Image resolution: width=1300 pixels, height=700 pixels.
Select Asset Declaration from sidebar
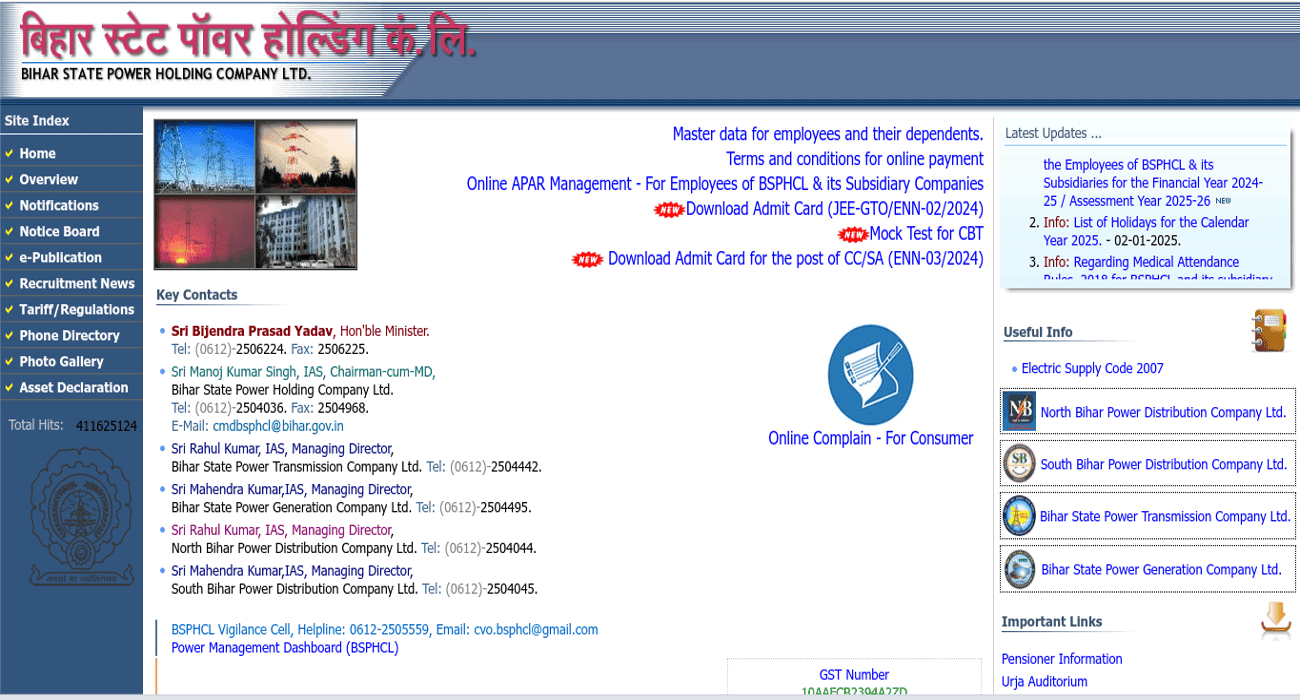pyautogui.click(x=74, y=387)
